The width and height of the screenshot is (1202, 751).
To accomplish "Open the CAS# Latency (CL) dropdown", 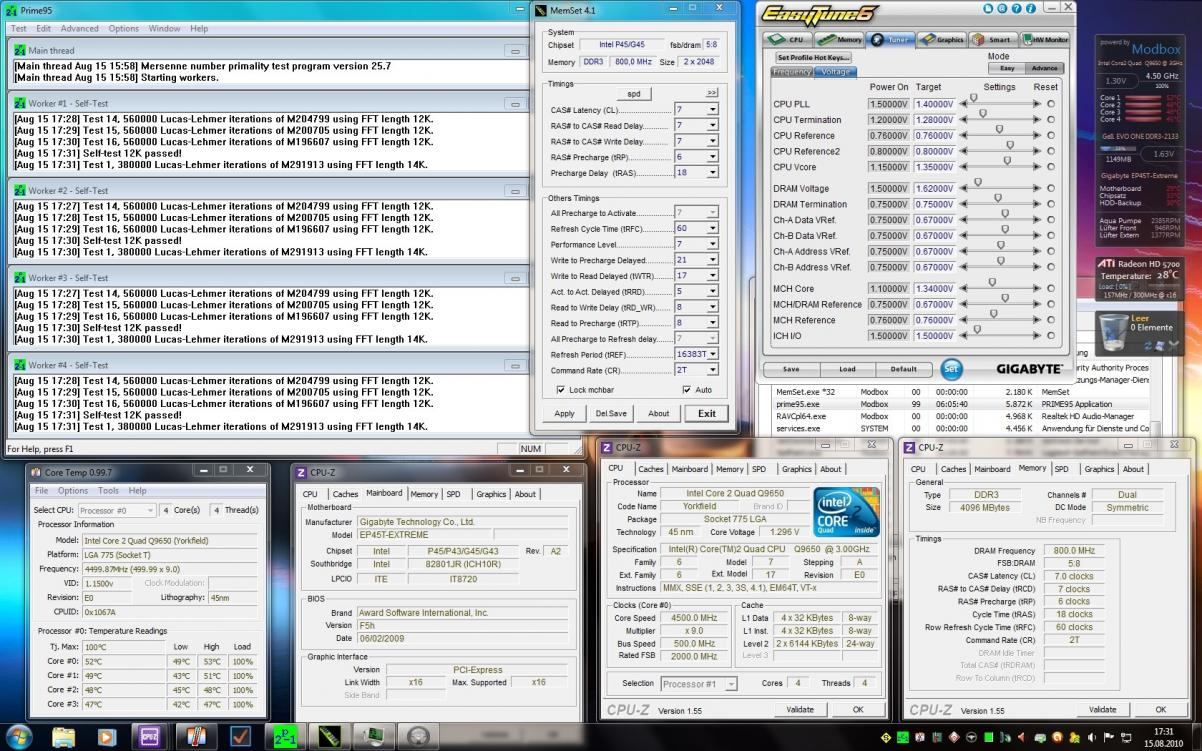I will click(712, 110).
